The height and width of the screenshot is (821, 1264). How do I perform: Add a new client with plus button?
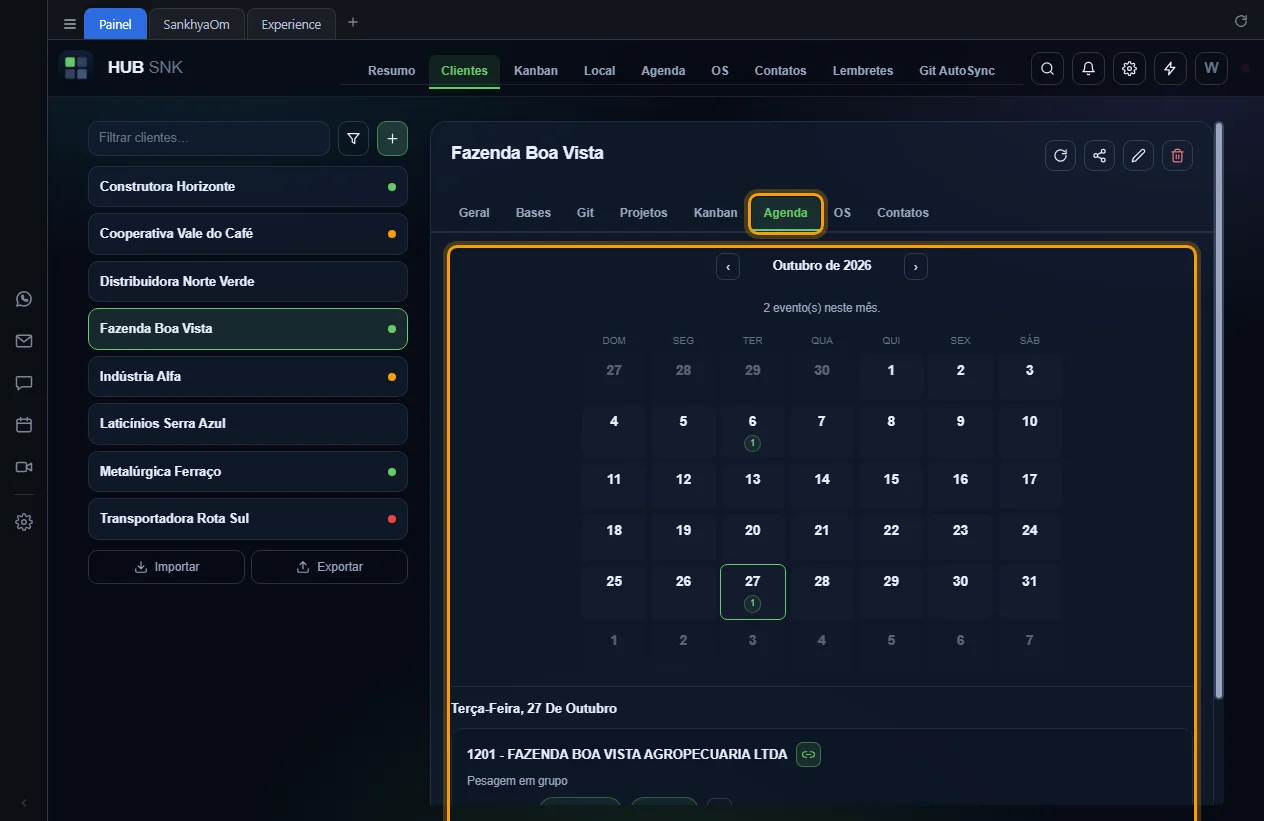392,139
